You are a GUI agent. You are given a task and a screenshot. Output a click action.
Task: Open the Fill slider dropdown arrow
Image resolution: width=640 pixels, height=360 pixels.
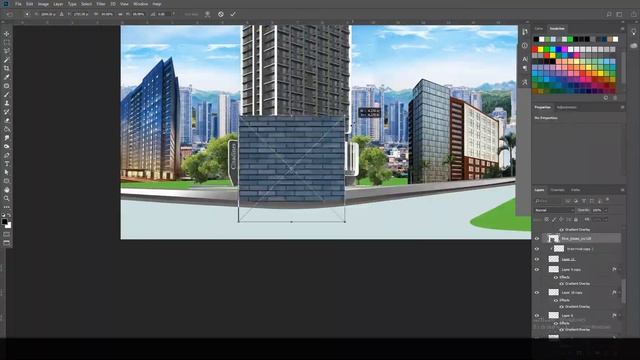606,220
